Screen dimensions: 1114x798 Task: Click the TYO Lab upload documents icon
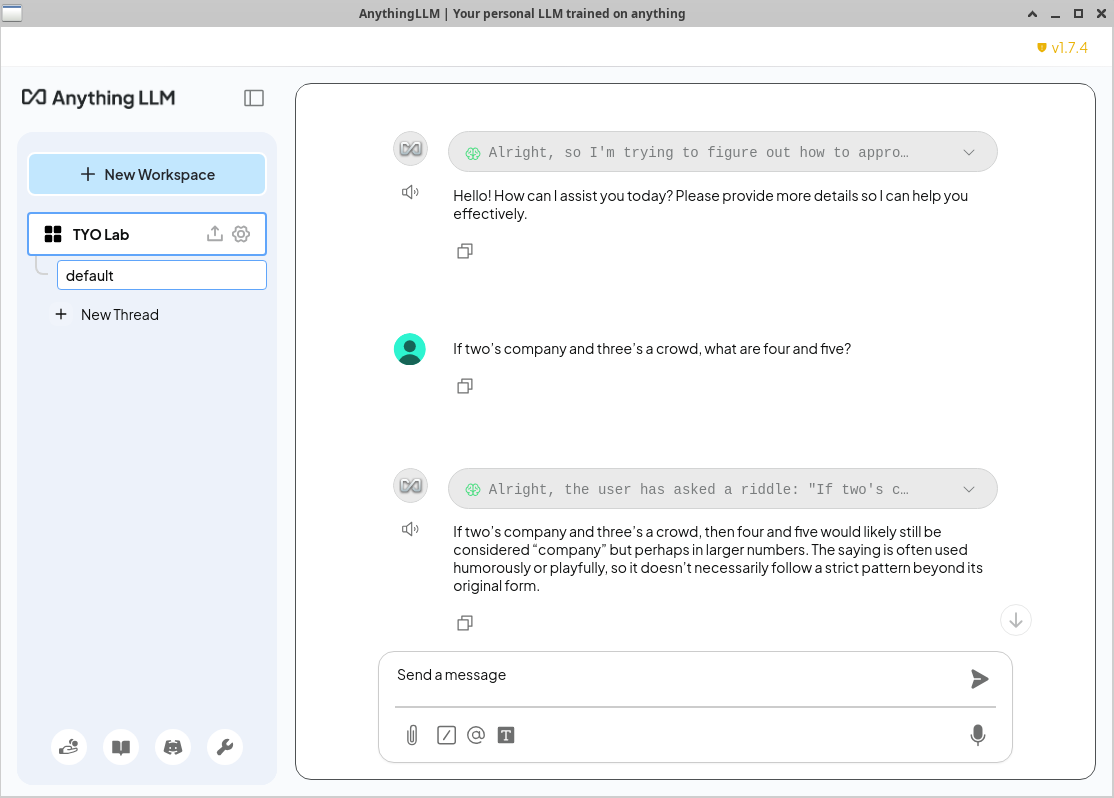[215, 234]
